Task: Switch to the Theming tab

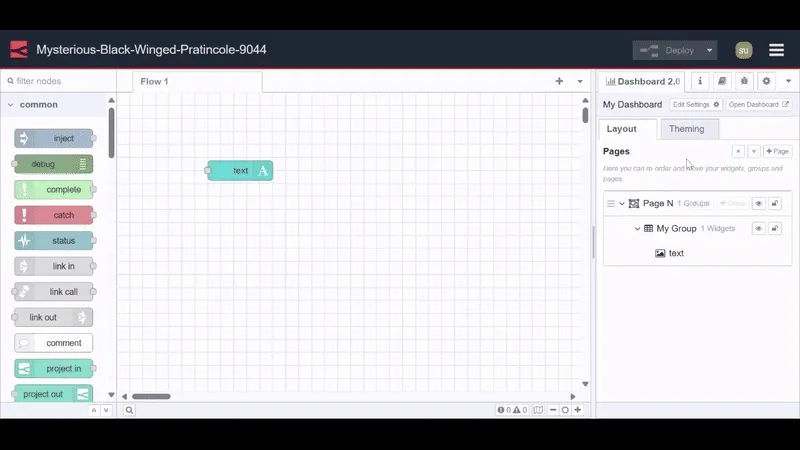Action: [689, 129]
